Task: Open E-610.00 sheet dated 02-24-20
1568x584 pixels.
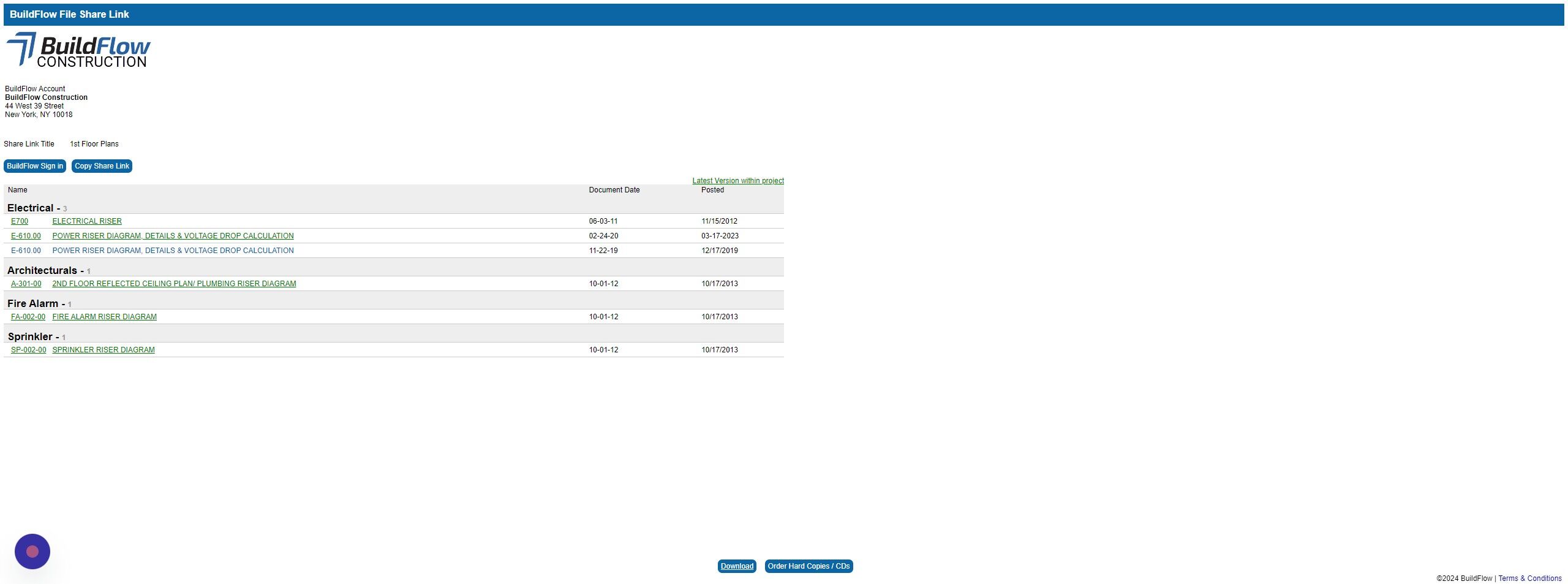Action: pos(26,236)
